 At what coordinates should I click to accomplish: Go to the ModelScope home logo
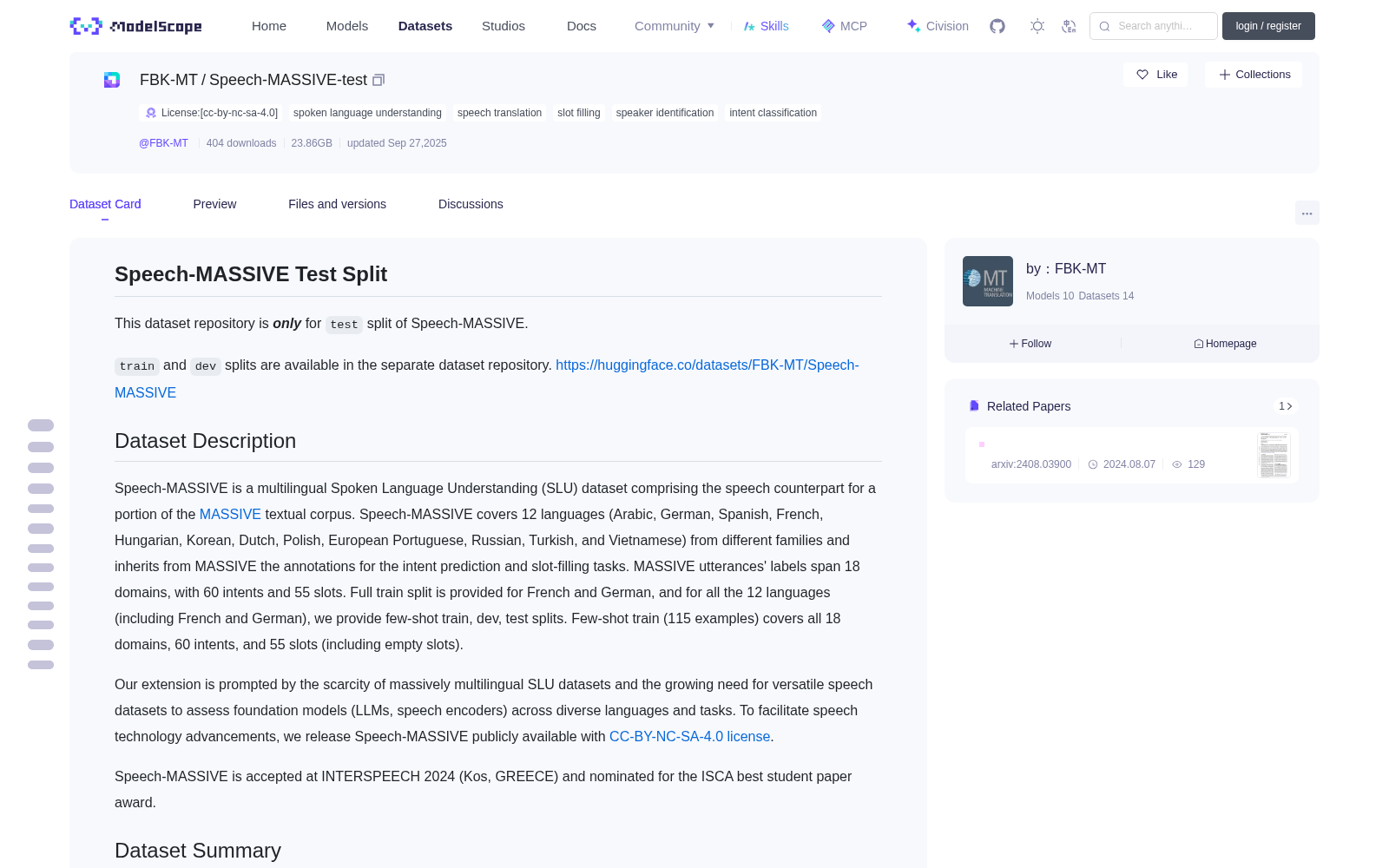tap(136, 26)
